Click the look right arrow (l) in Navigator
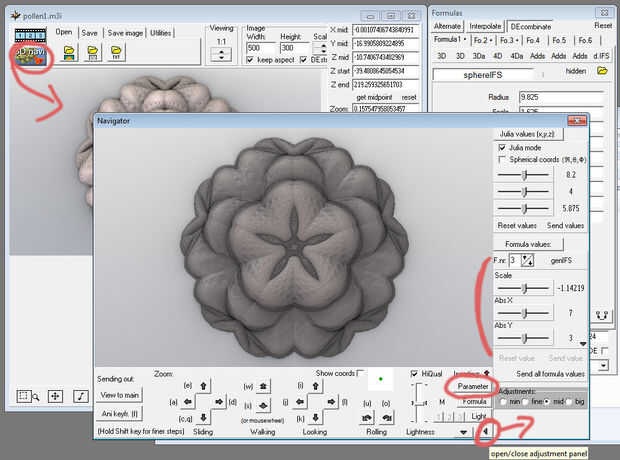 [331, 401]
